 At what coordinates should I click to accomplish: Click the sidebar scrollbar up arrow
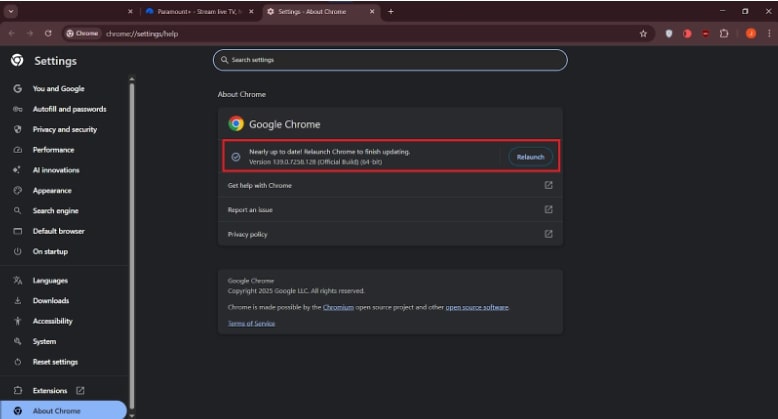tap(131, 79)
